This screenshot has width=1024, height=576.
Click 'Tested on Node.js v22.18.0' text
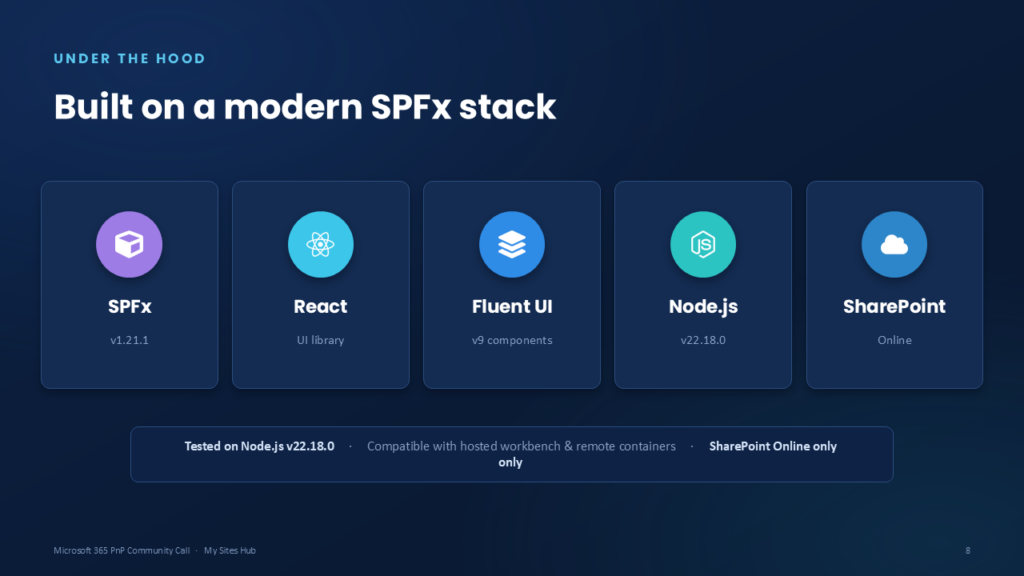259,446
